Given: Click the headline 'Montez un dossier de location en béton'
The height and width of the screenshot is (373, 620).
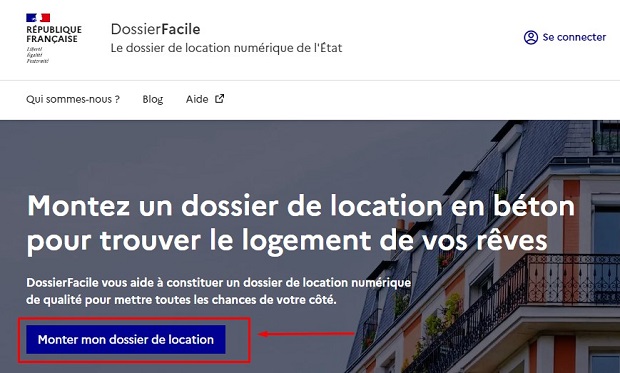Looking at the screenshot, I should pyautogui.click(x=301, y=206).
